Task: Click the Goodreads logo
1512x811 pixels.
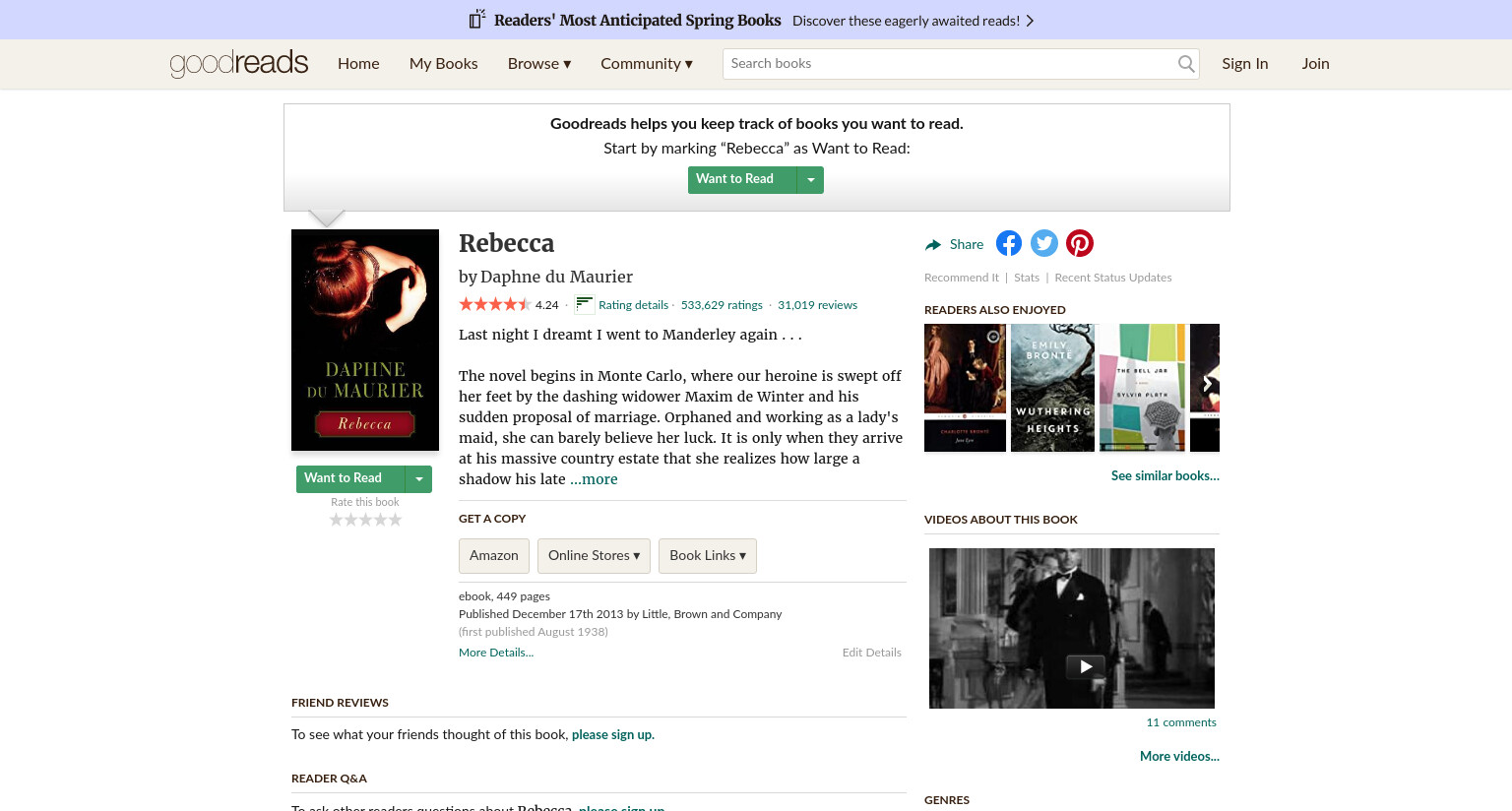Action: click(239, 63)
